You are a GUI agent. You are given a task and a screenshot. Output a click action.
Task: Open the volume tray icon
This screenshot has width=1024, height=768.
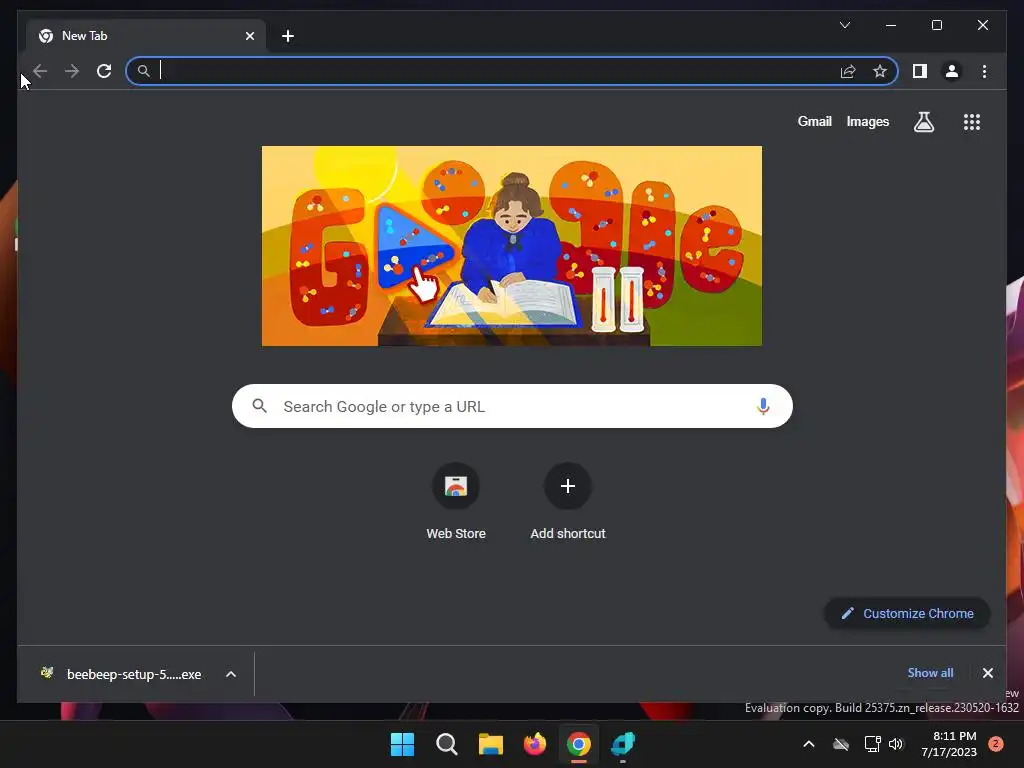click(x=896, y=744)
